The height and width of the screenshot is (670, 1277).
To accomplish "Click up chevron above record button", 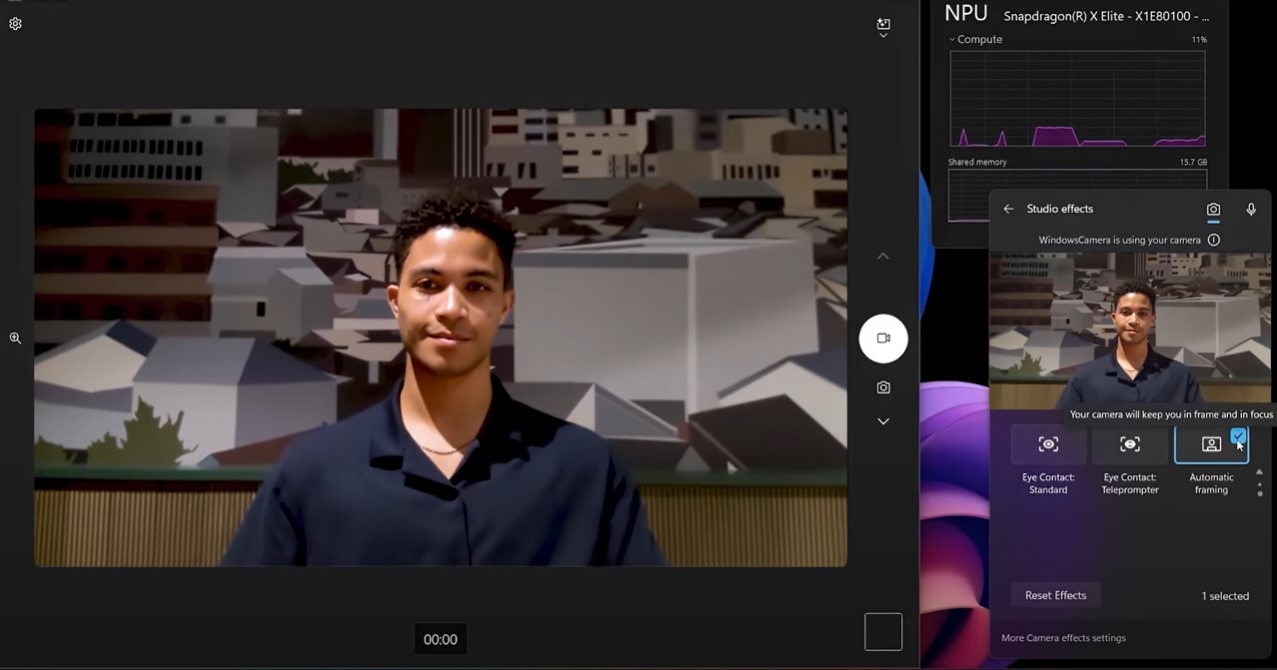I will point(883,257).
